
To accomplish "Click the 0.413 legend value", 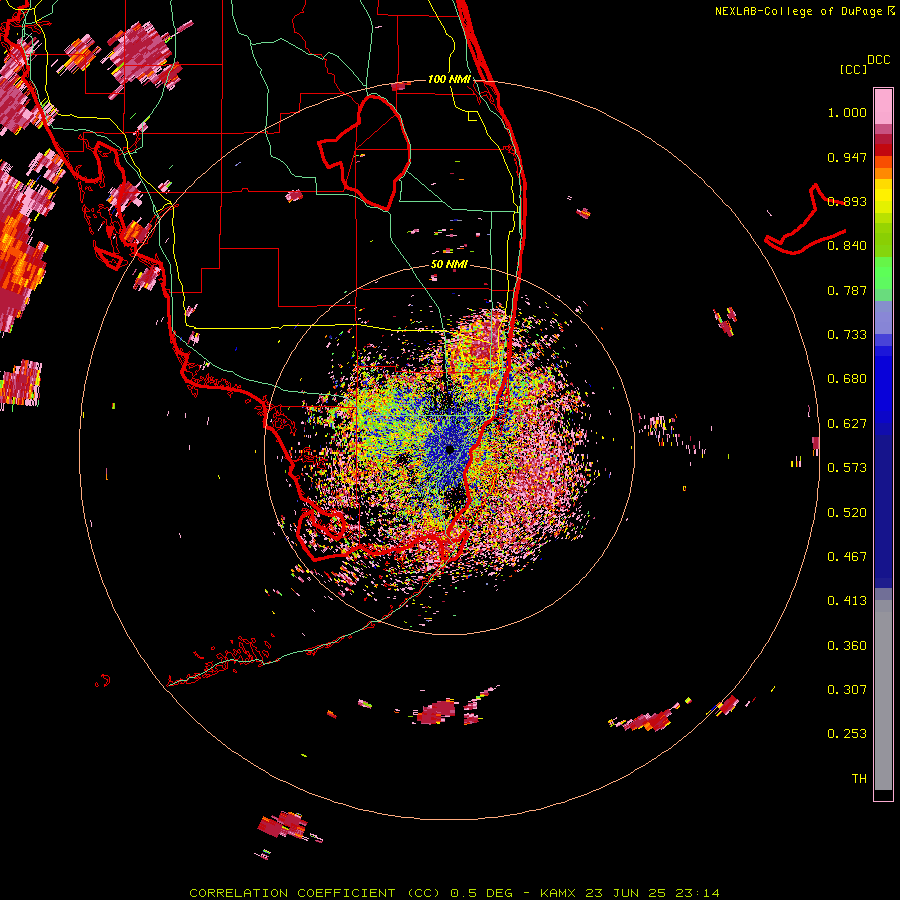I will [847, 601].
